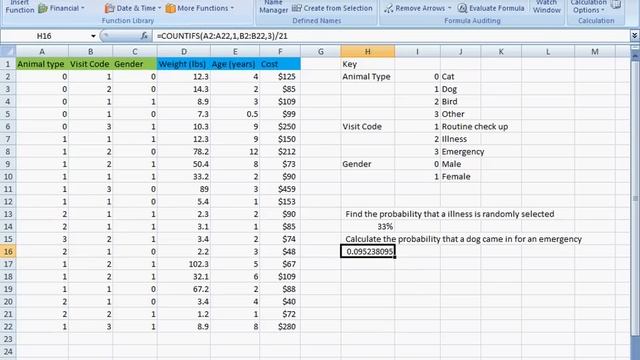Select the cell with weight 78.2

click(x=184, y=151)
